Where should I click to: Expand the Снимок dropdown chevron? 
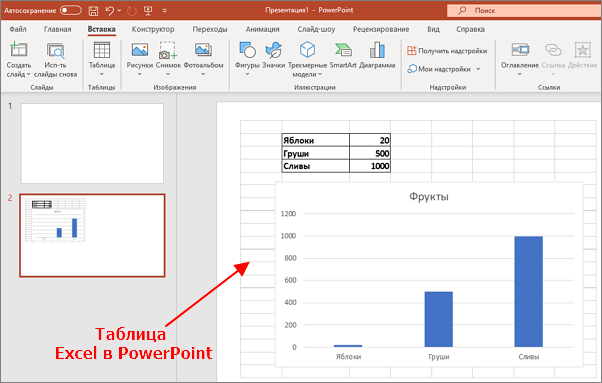[168, 74]
